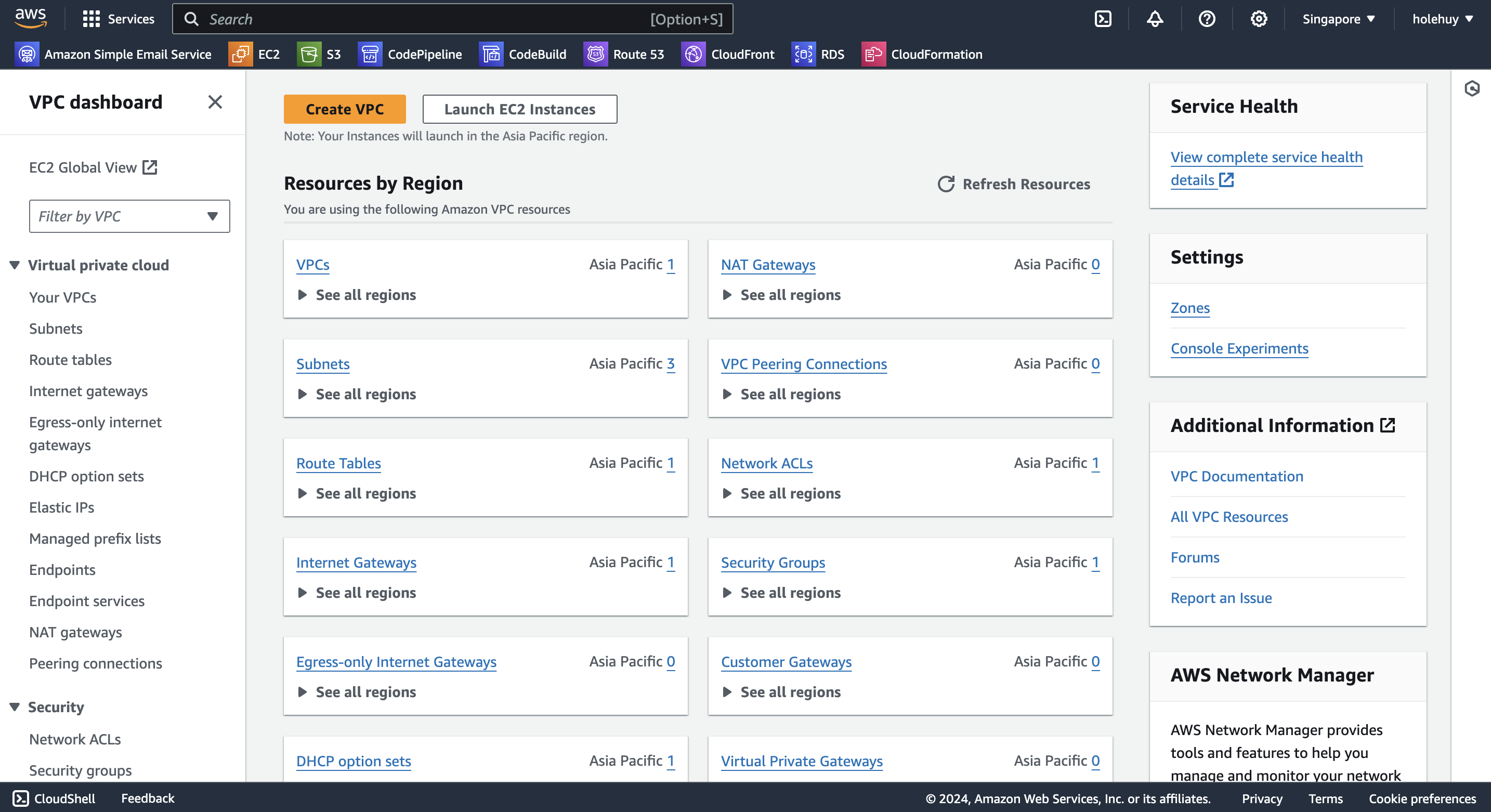
Task: Open the notifications bell
Action: pyautogui.click(x=1155, y=19)
